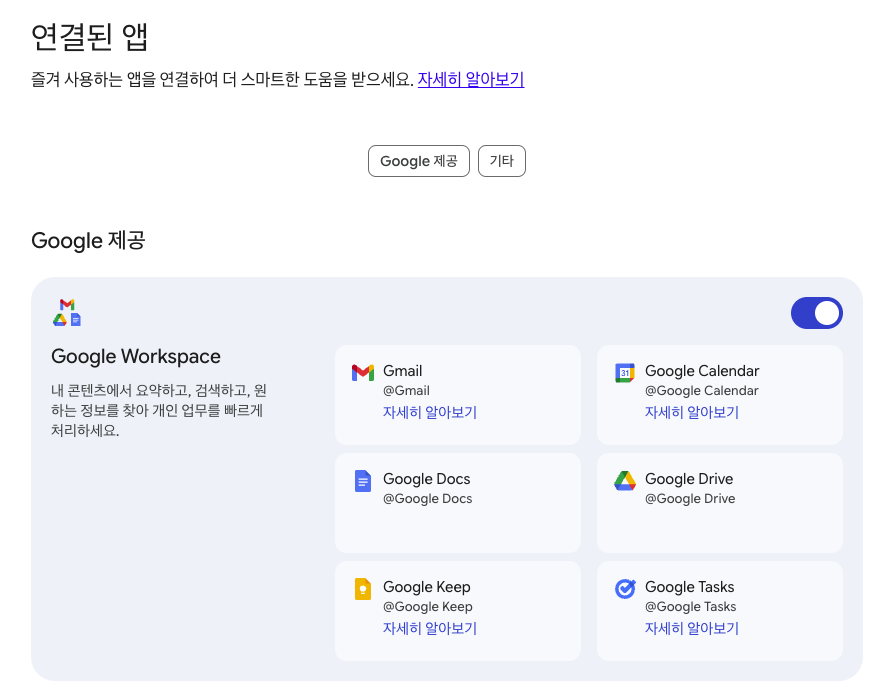Click the 'Google Calendar' card title

(702, 371)
